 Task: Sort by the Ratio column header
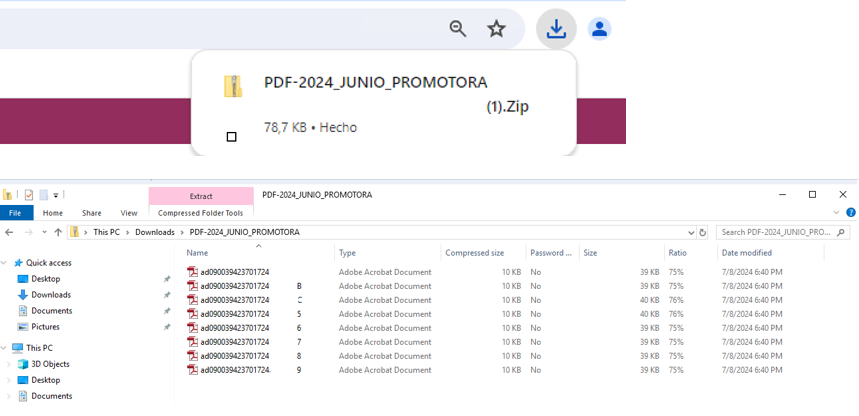pos(677,253)
